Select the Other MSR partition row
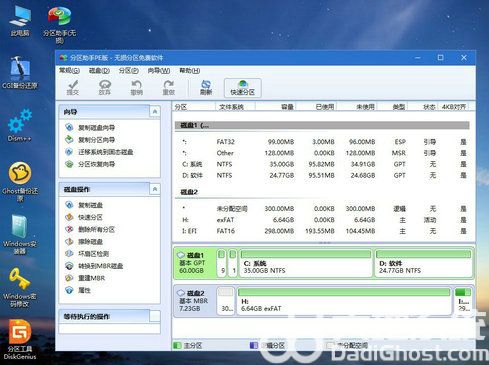489x365 pixels. pos(322,153)
